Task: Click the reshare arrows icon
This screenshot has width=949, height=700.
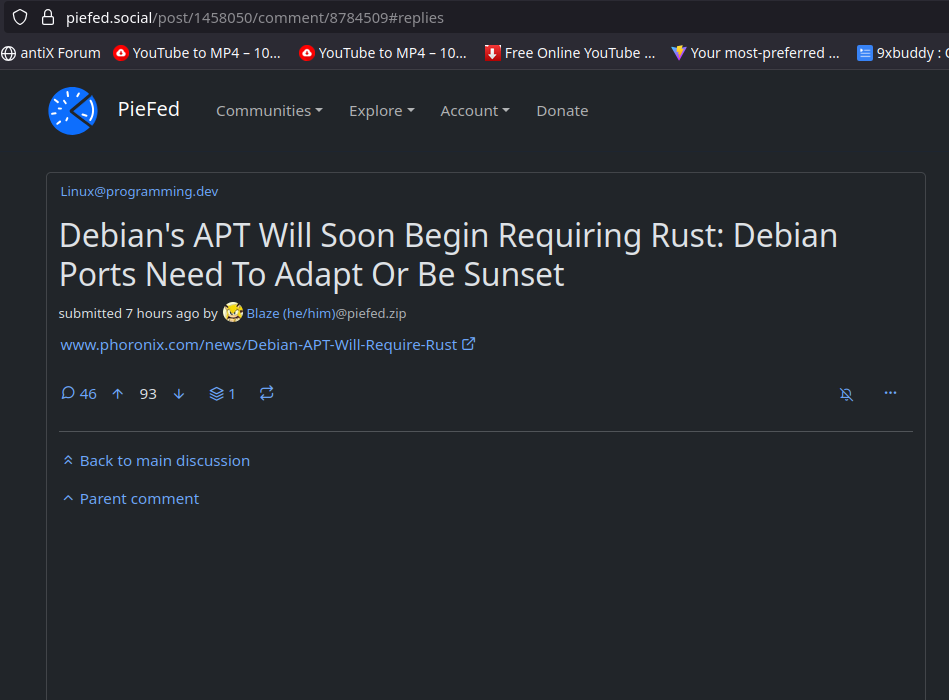Action: click(x=266, y=394)
